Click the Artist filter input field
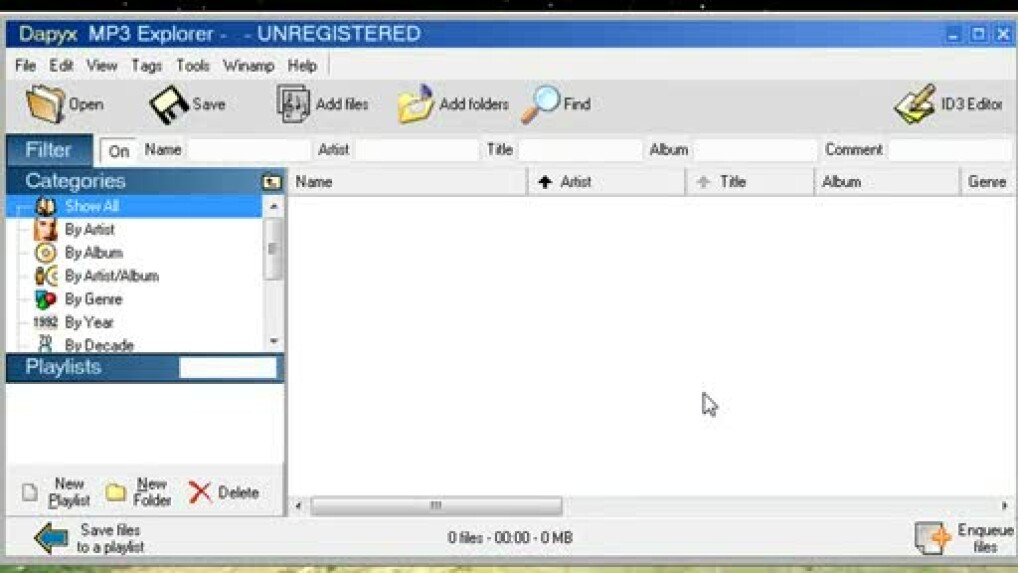The height and width of the screenshot is (573, 1018). coord(416,150)
